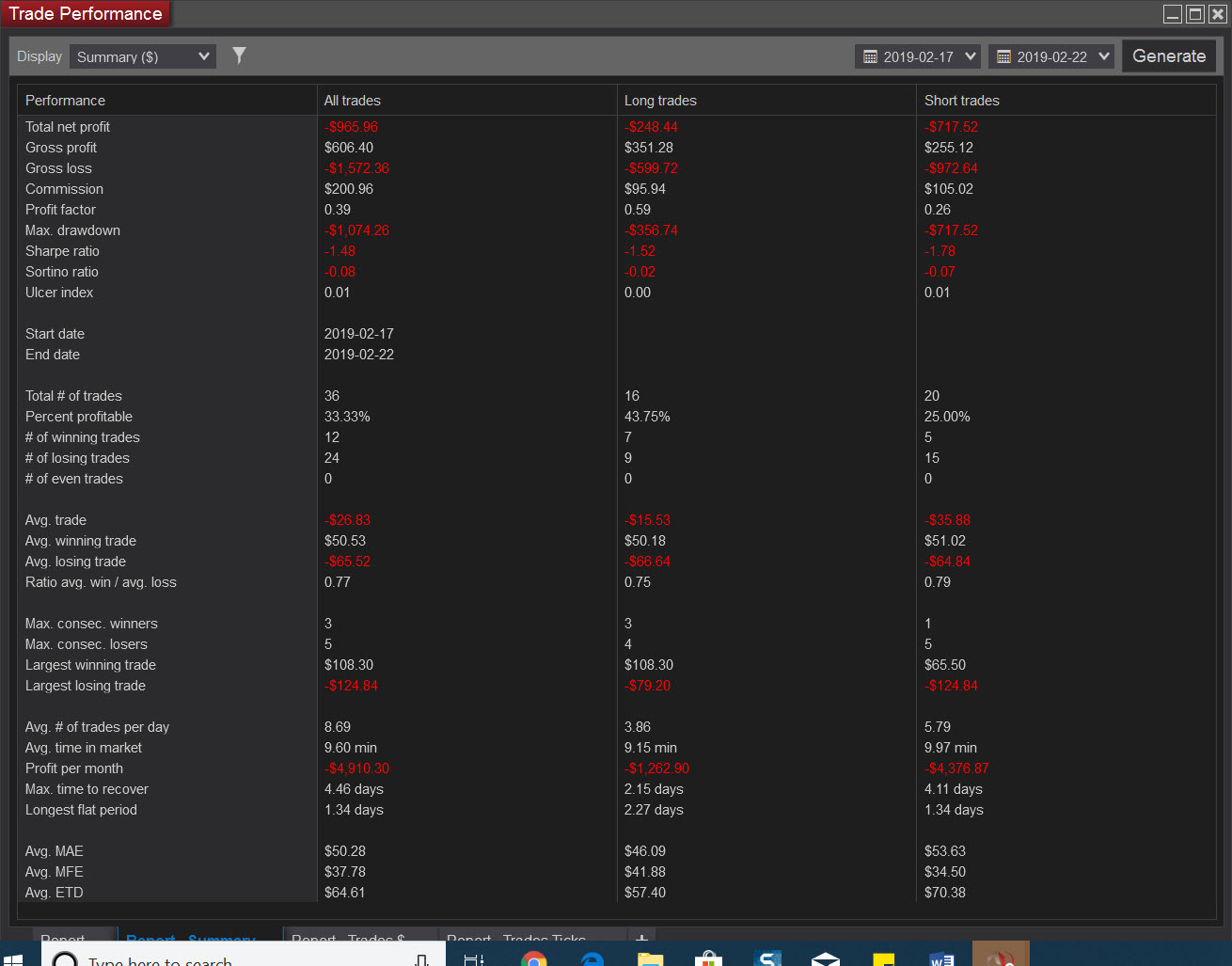Open the Display Summary ($) dropdown
The width and height of the screenshot is (1232, 966).
tap(143, 56)
